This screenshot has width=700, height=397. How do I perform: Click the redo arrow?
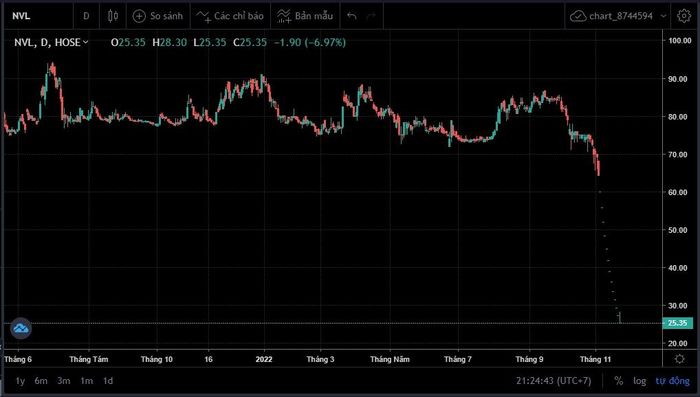[371, 16]
